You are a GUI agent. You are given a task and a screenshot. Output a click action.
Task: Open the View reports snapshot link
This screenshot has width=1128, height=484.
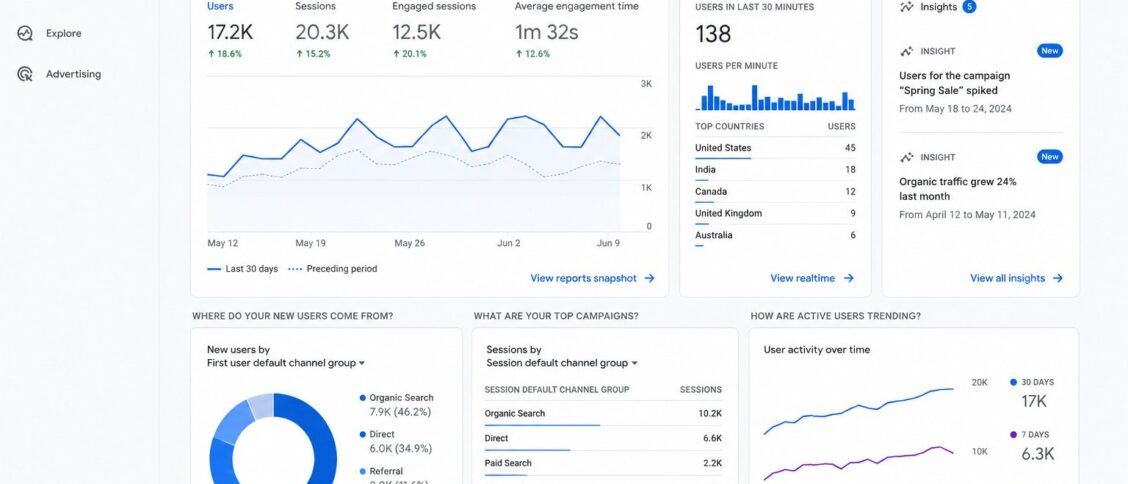point(583,278)
